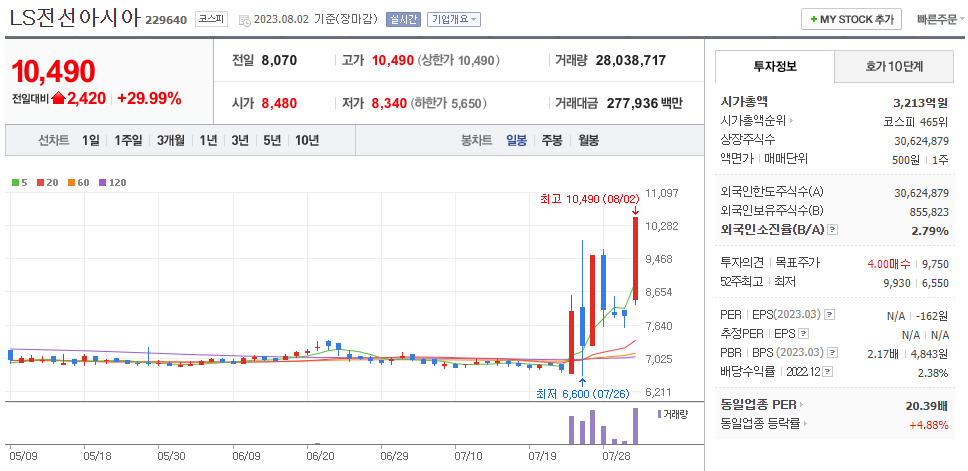Click the 전일 value 8,070
This screenshot has width=968, height=471.
[x=280, y=60]
